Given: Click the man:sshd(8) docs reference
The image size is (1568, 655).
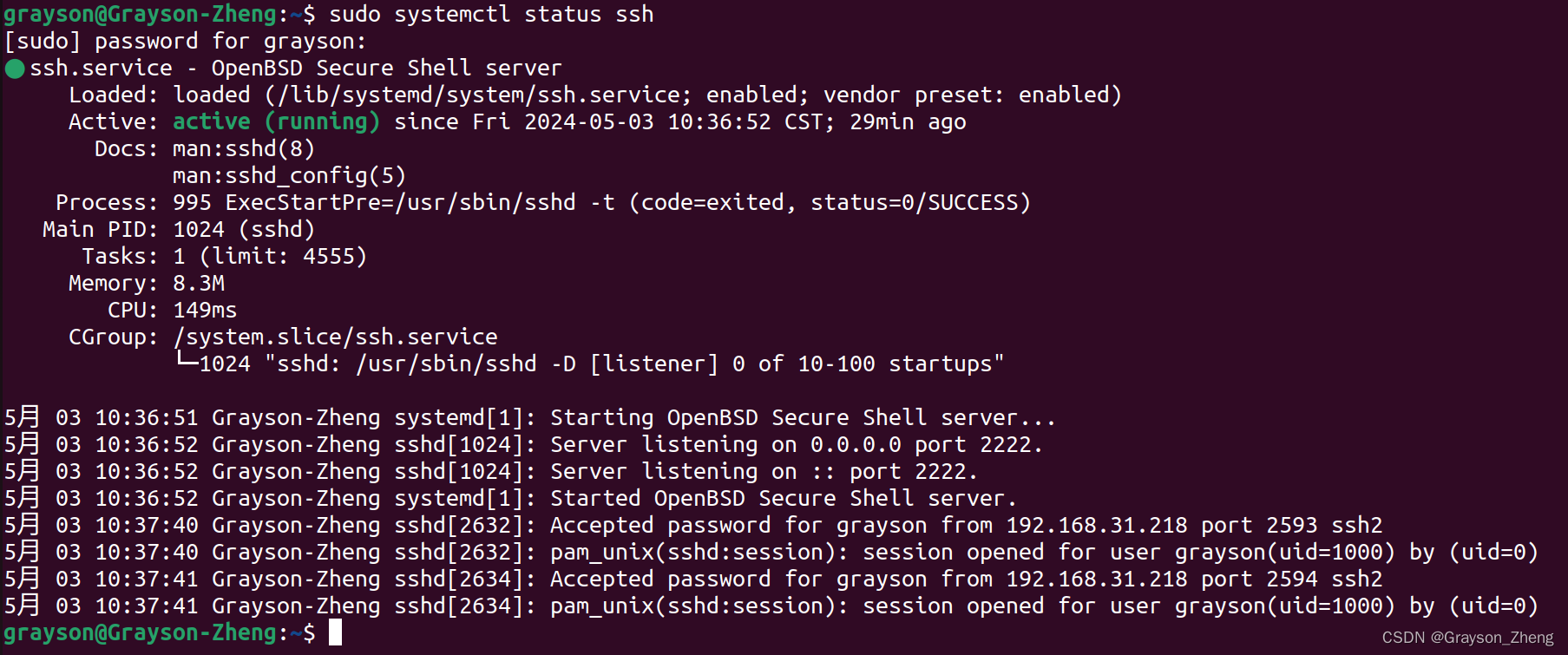Looking at the screenshot, I should click(x=244, y=148).
